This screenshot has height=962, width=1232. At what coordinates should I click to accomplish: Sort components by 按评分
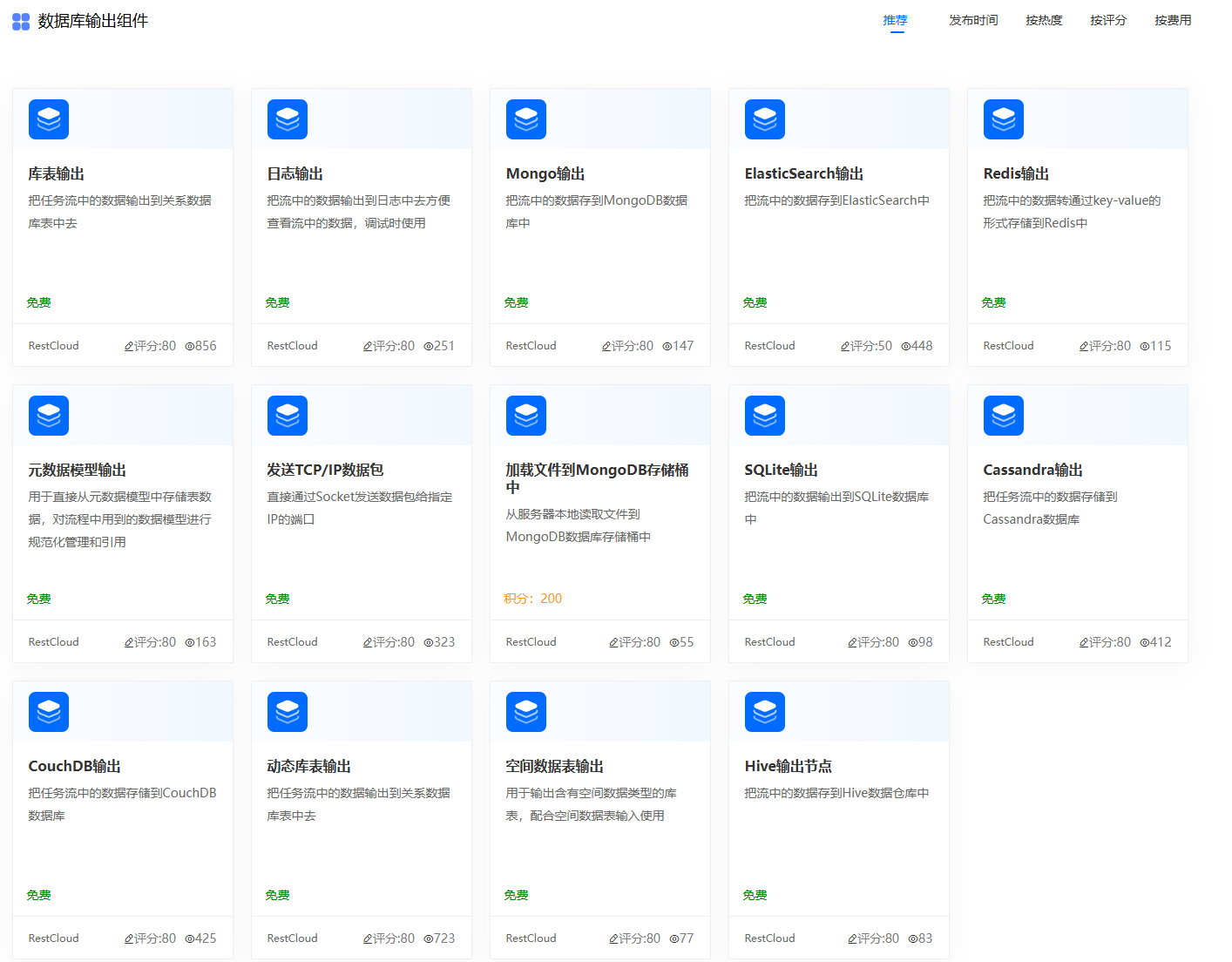point(1108,20)
